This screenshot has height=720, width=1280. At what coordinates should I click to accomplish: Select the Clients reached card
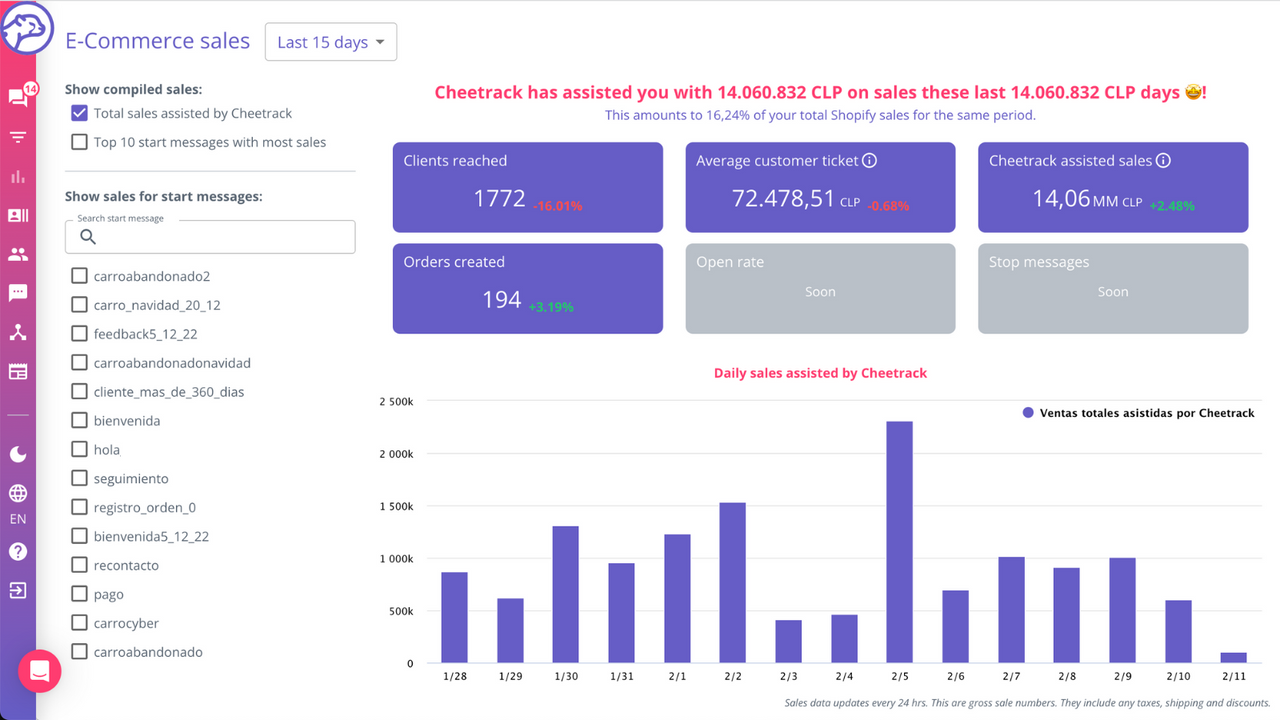pos(528,187)
